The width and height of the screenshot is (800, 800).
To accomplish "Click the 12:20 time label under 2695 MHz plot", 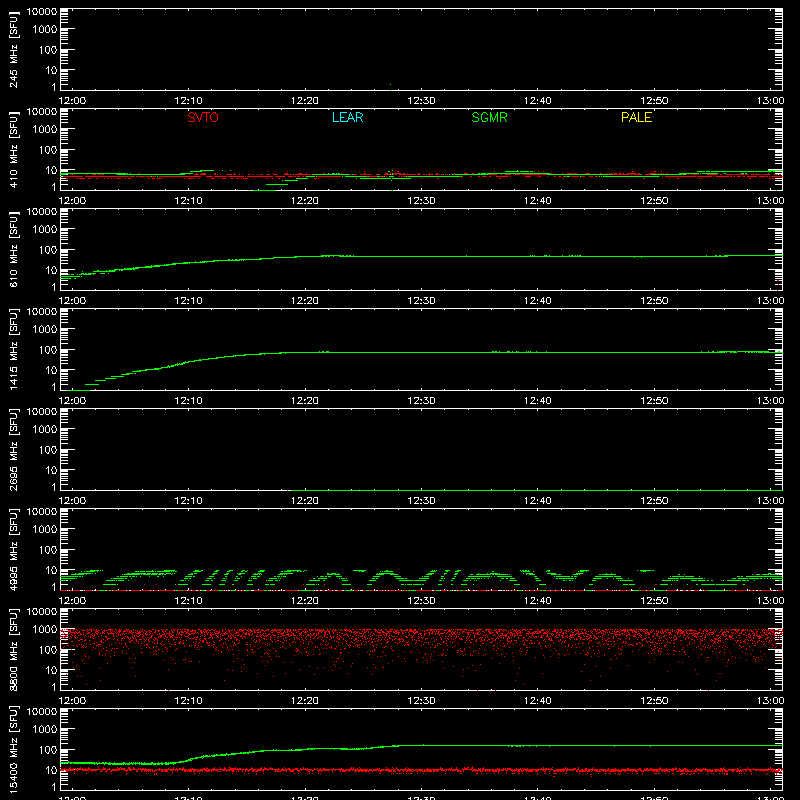I will point(305,501).
